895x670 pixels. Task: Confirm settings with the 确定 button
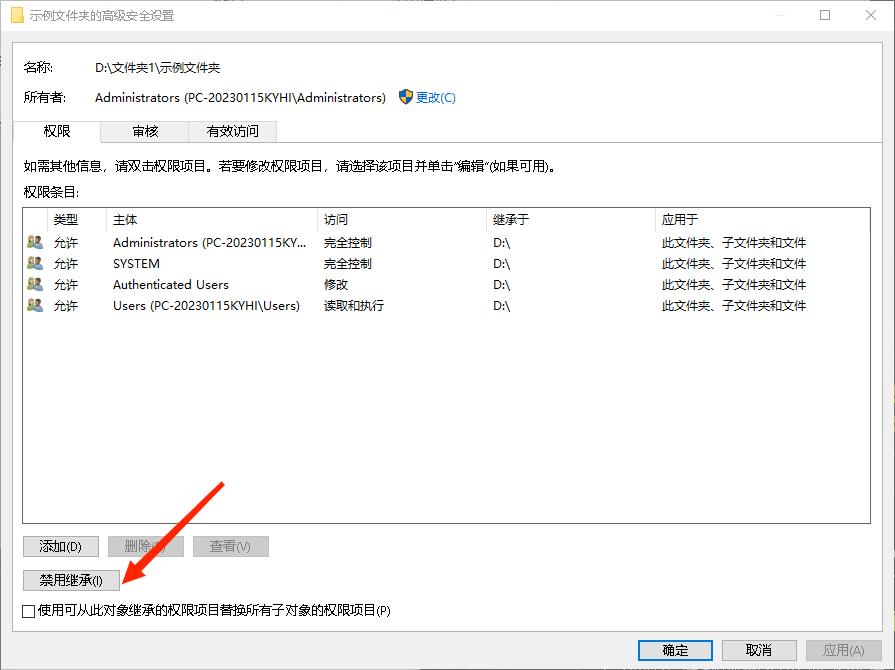tap(674, 649)
